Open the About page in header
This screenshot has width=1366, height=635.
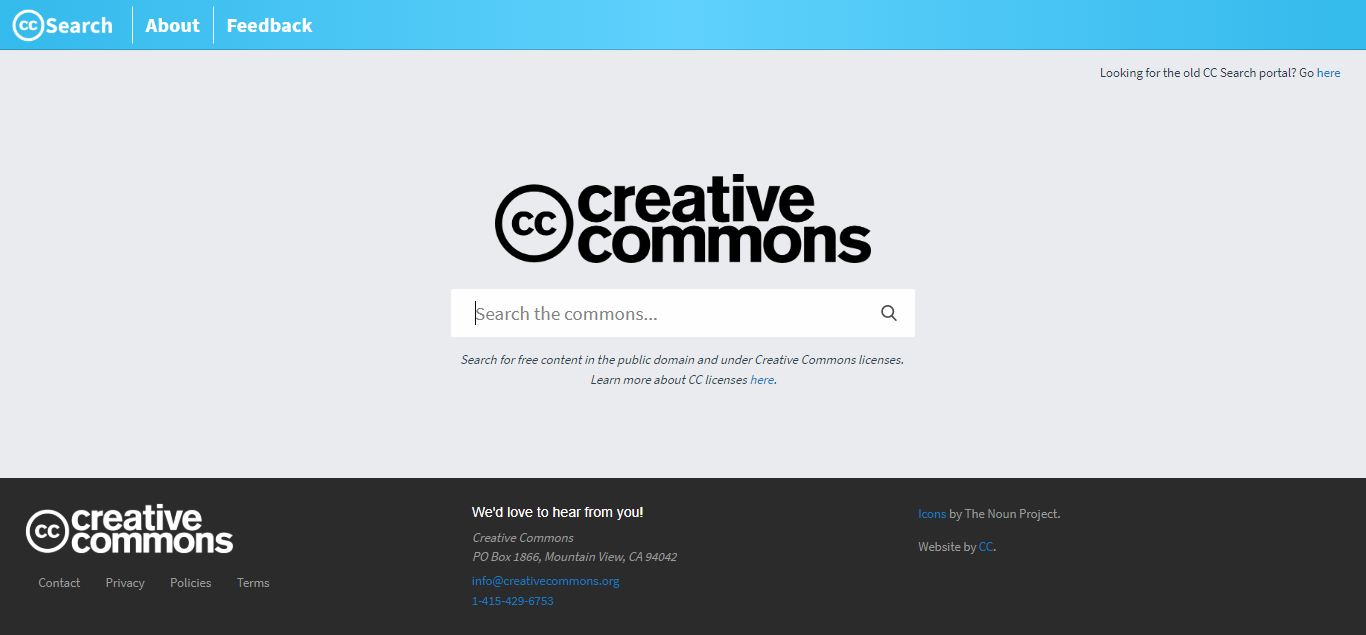coord(172,25)
